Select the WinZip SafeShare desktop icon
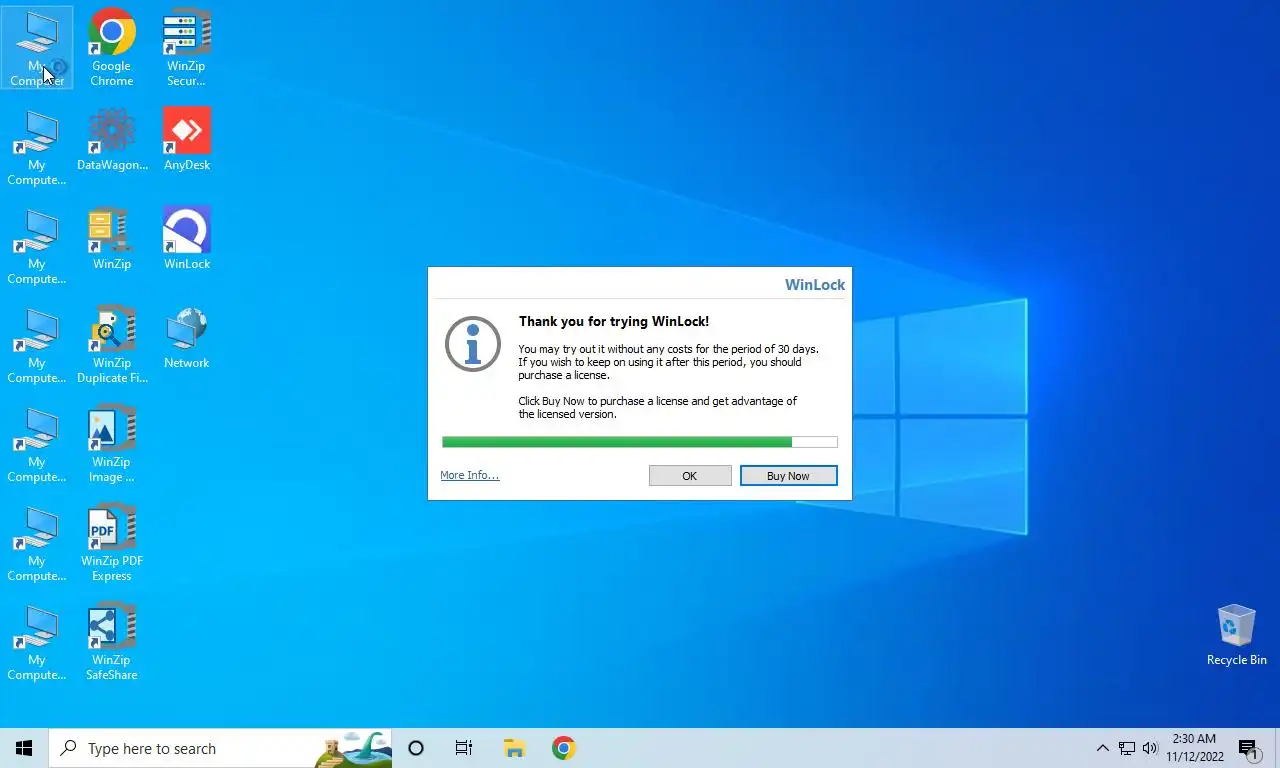The height and width of the screenshot is (768, 1280). (112, 642)
